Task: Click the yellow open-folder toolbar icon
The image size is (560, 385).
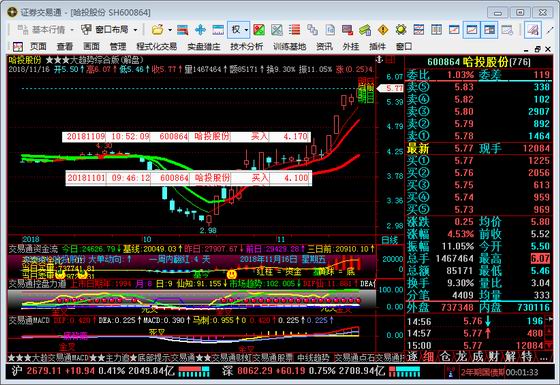Action: (158, 30)
